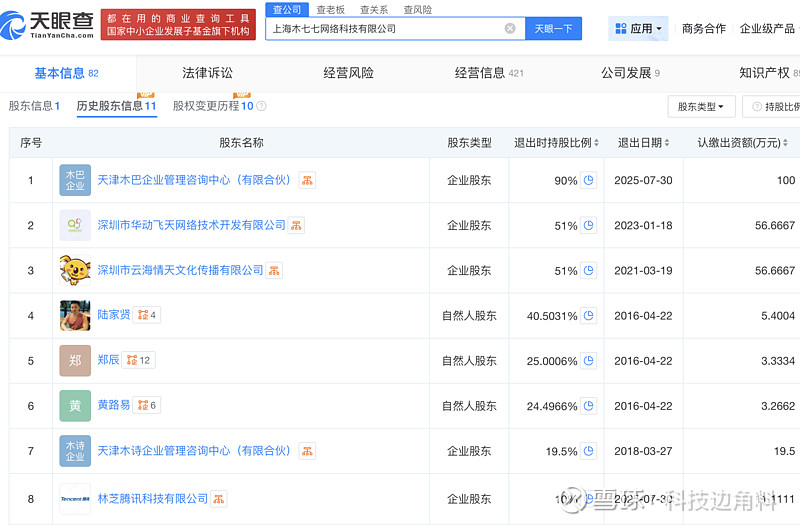Open the 应用 dropdown menu
The image size is (800, 525).
tap(638, 29)
